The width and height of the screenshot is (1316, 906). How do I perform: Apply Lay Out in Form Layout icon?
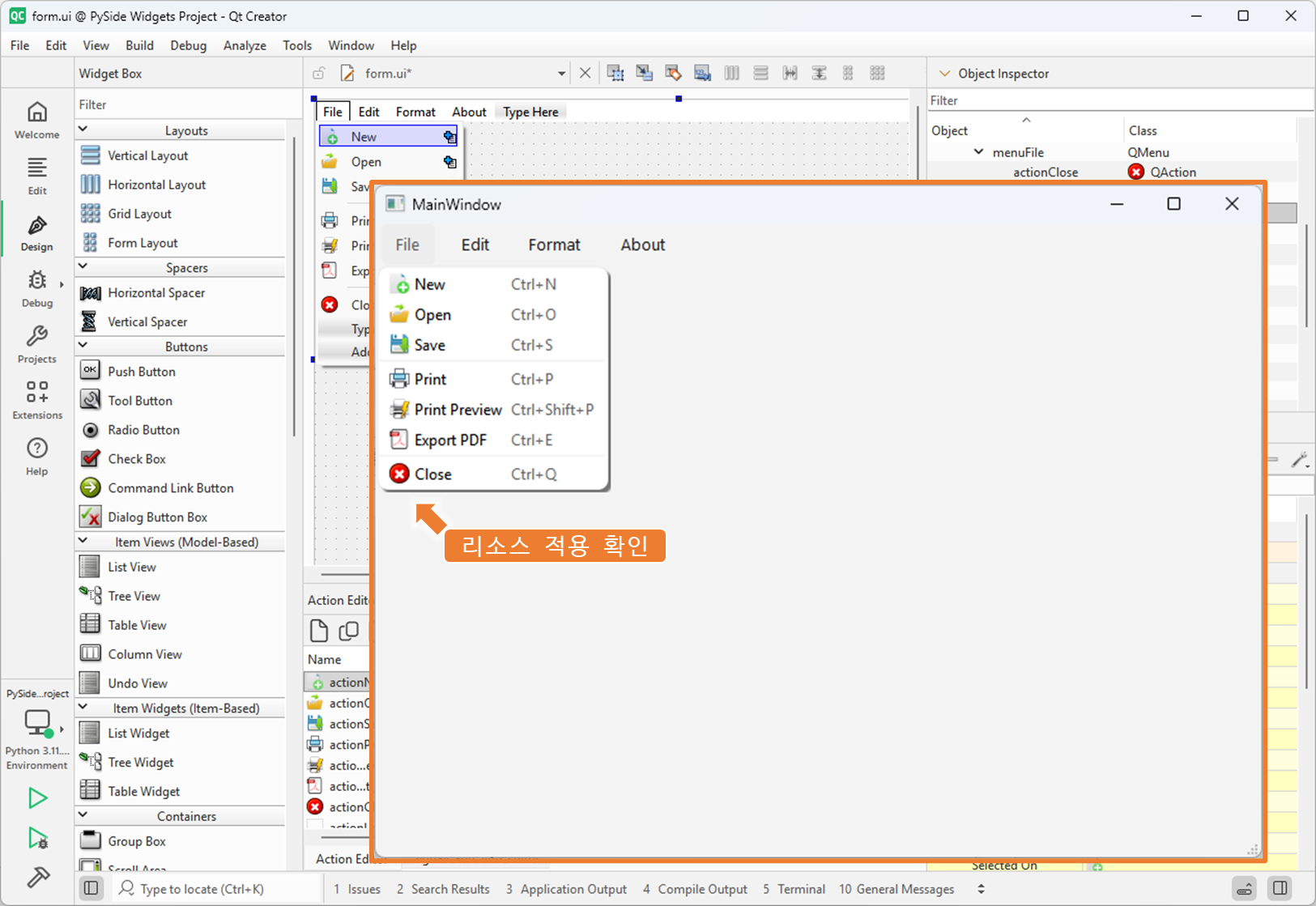[x=849, y=74]
